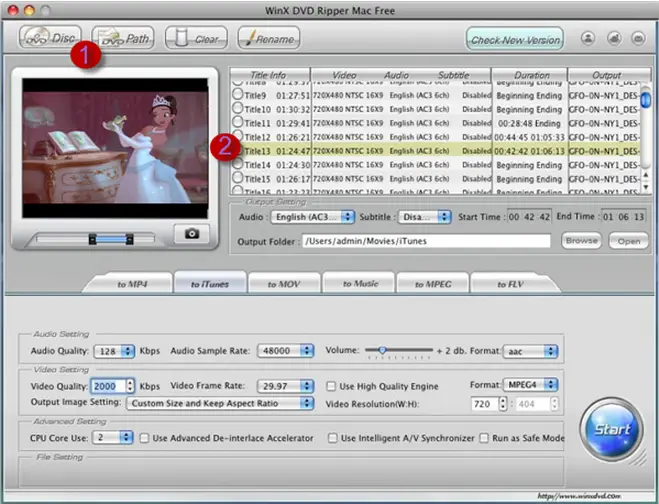Click the video resolution height field 404
659x504 pixels.
[x=532, y=404]
